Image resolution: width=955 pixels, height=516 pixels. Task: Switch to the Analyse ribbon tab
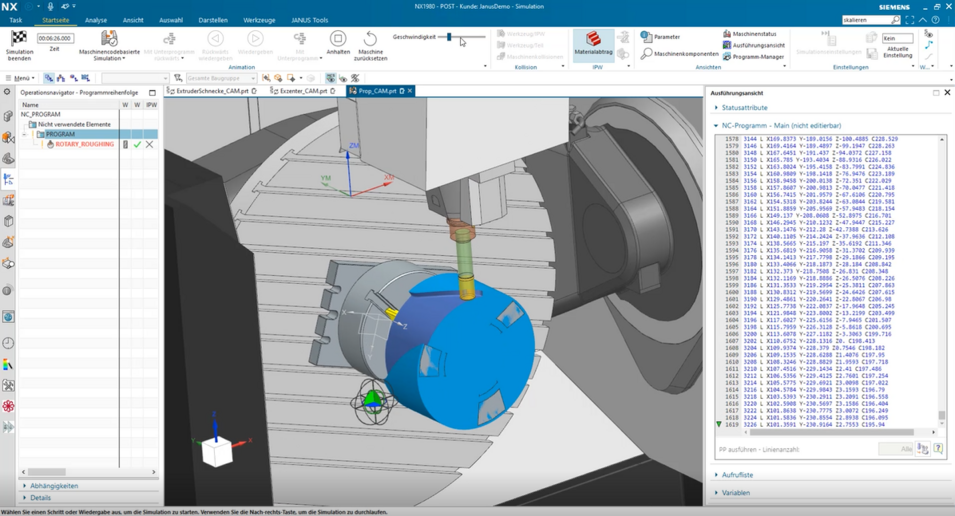[x=96, y=20]
